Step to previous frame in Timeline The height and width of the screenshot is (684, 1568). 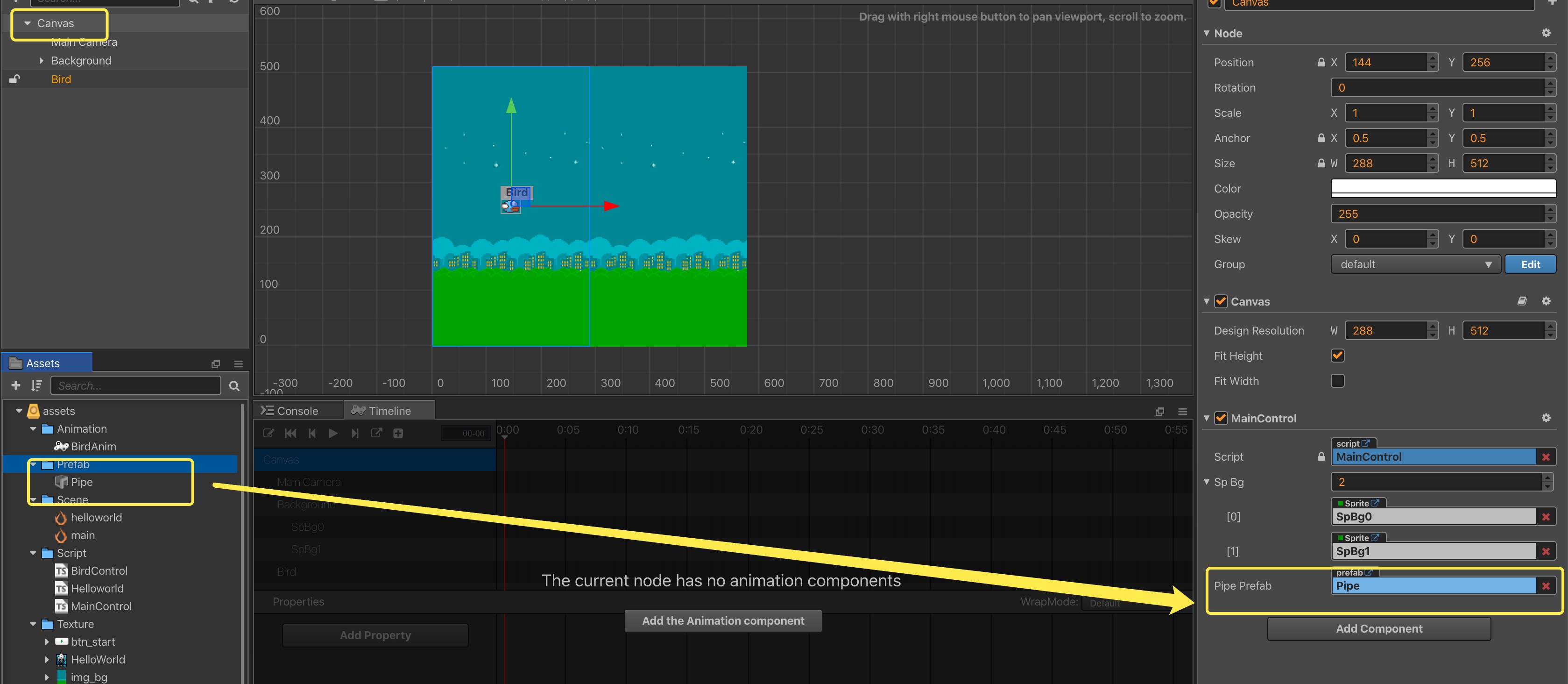[312, 433]
